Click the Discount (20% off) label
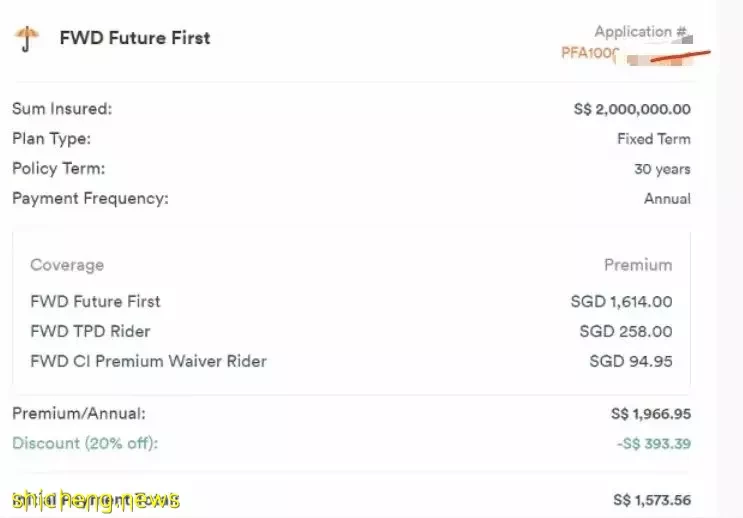This screenshot has width=743, height=518. click(85, 443)
